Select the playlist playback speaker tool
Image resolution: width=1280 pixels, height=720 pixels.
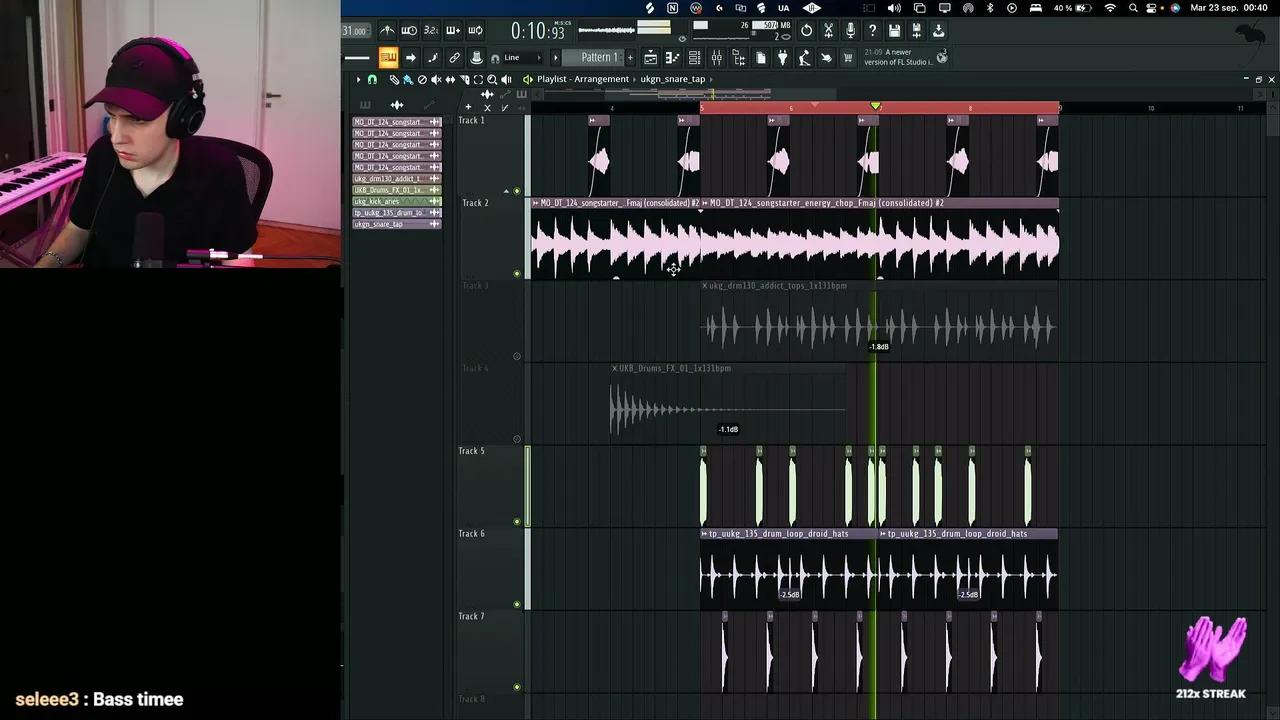click(506, 79)
